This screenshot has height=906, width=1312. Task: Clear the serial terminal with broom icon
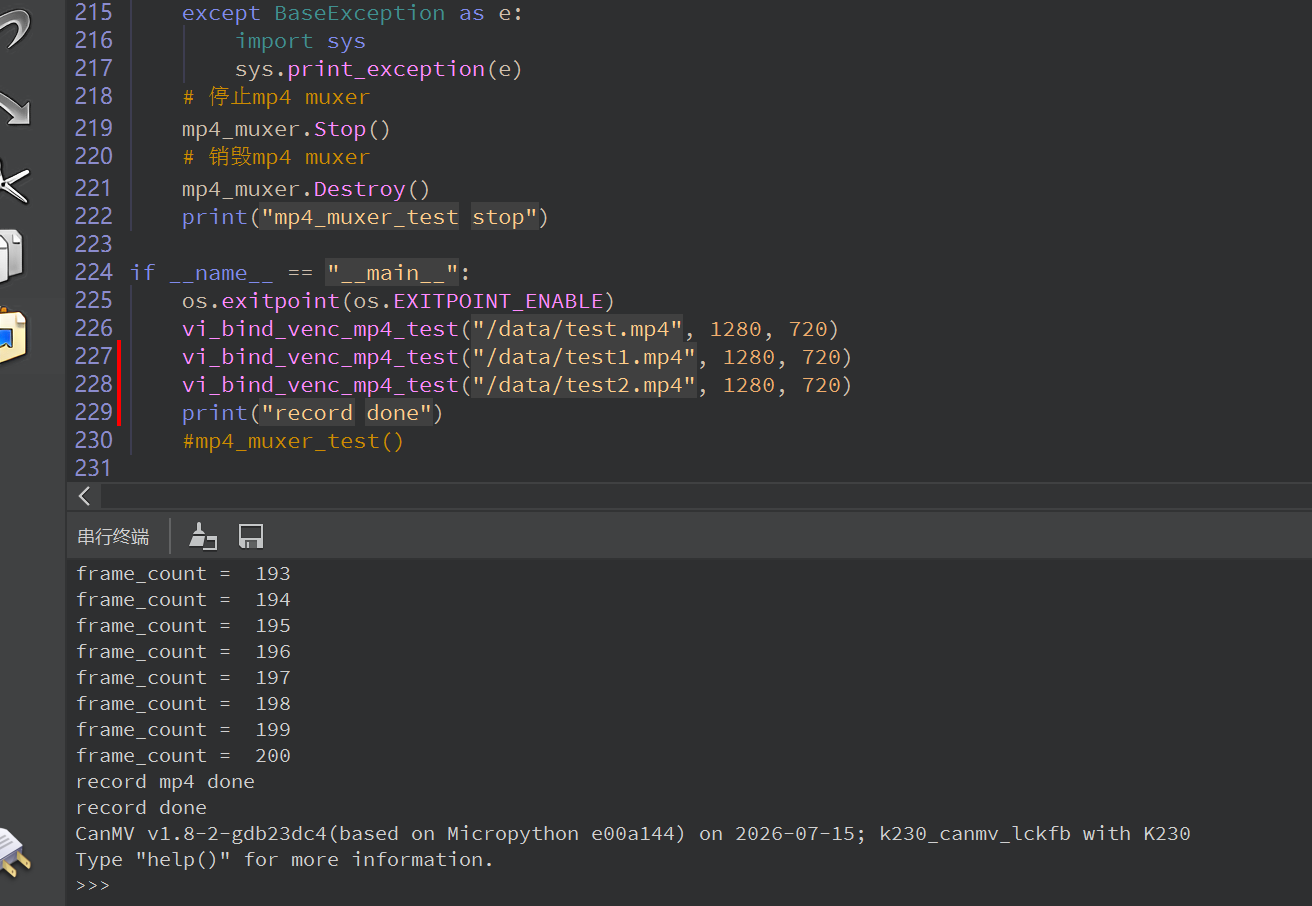pos(203,536)
